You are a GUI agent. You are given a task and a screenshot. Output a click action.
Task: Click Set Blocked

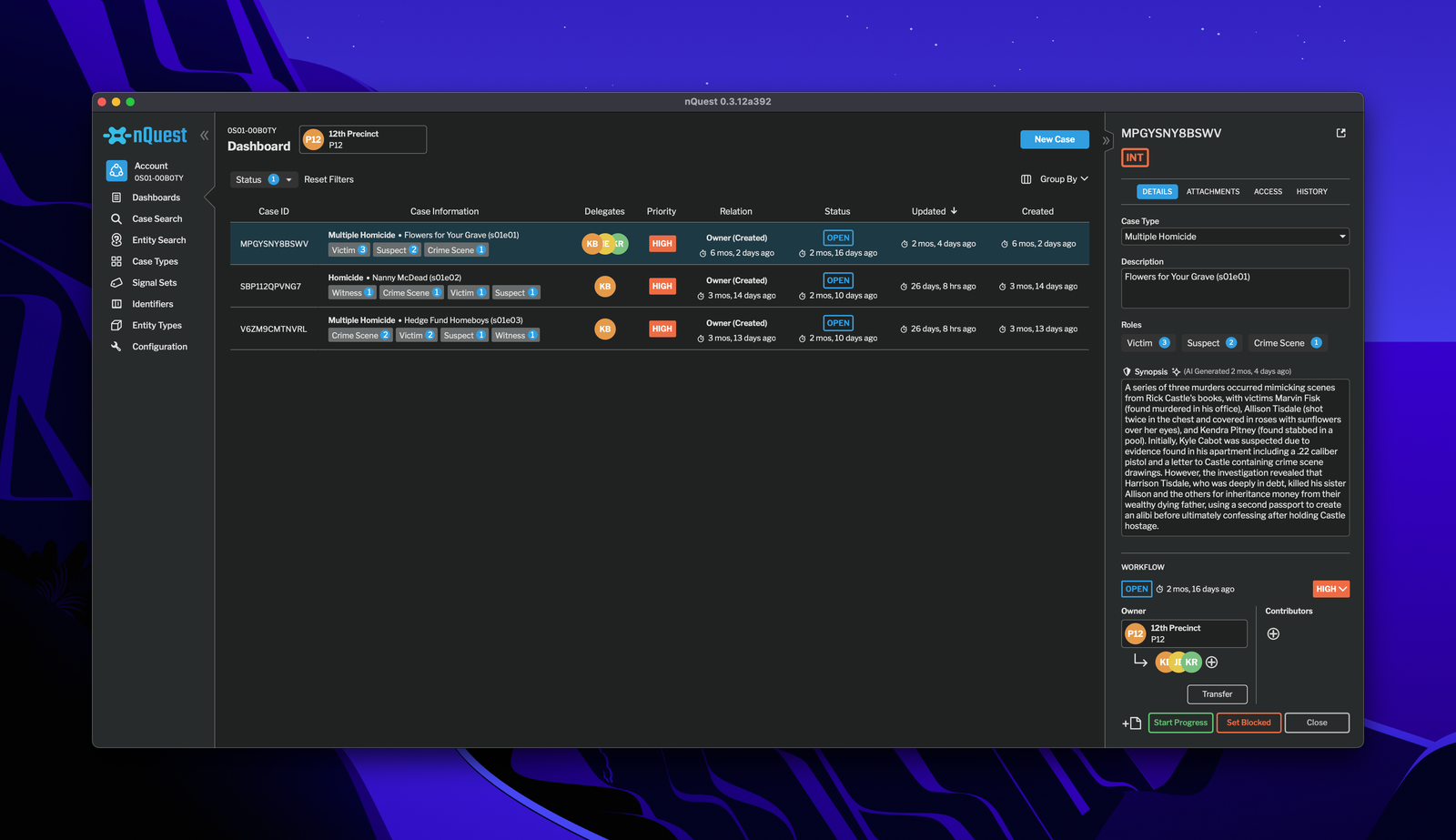coord(1249,723)
